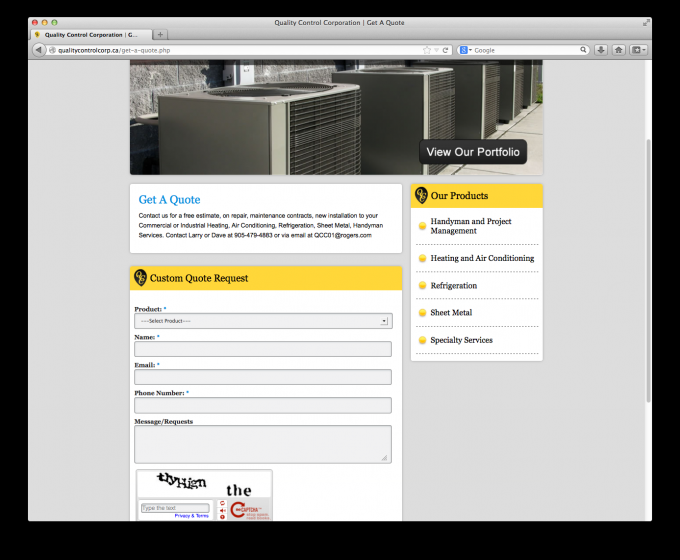Screen dimensions: 680x560
Task: Expand the Select Product dropdown
Action: pyautogui.click(x=263, y=321)
